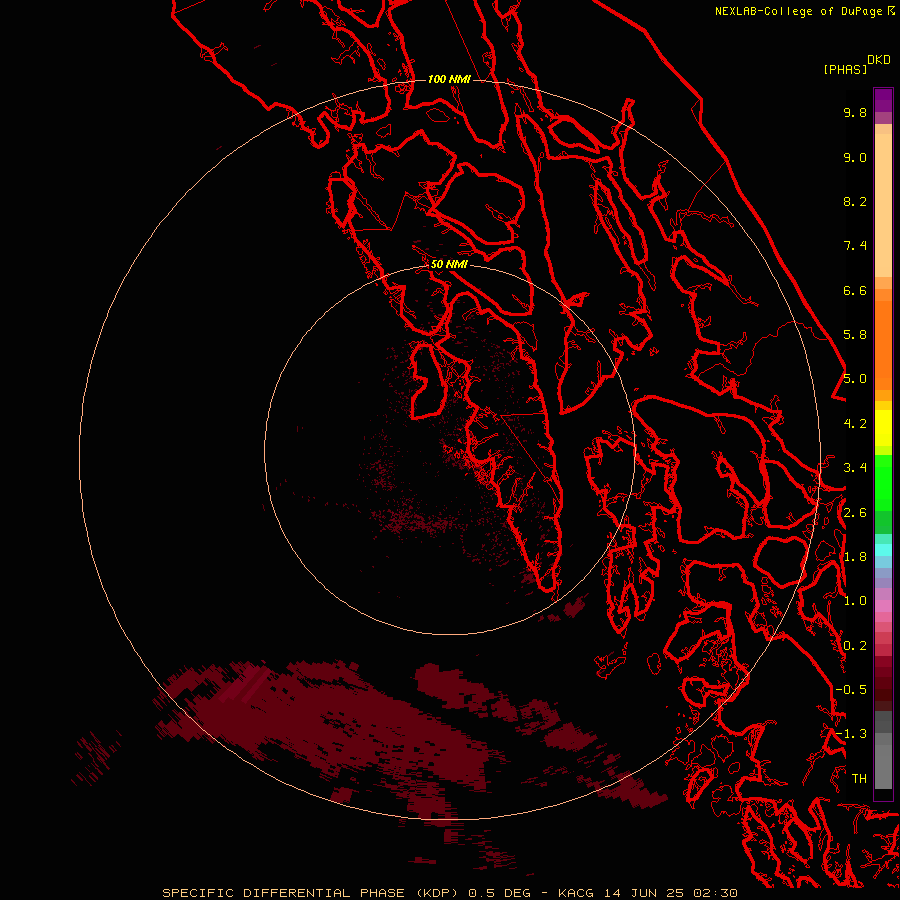Click the TH label at the scale bottom

click(859, 779)
